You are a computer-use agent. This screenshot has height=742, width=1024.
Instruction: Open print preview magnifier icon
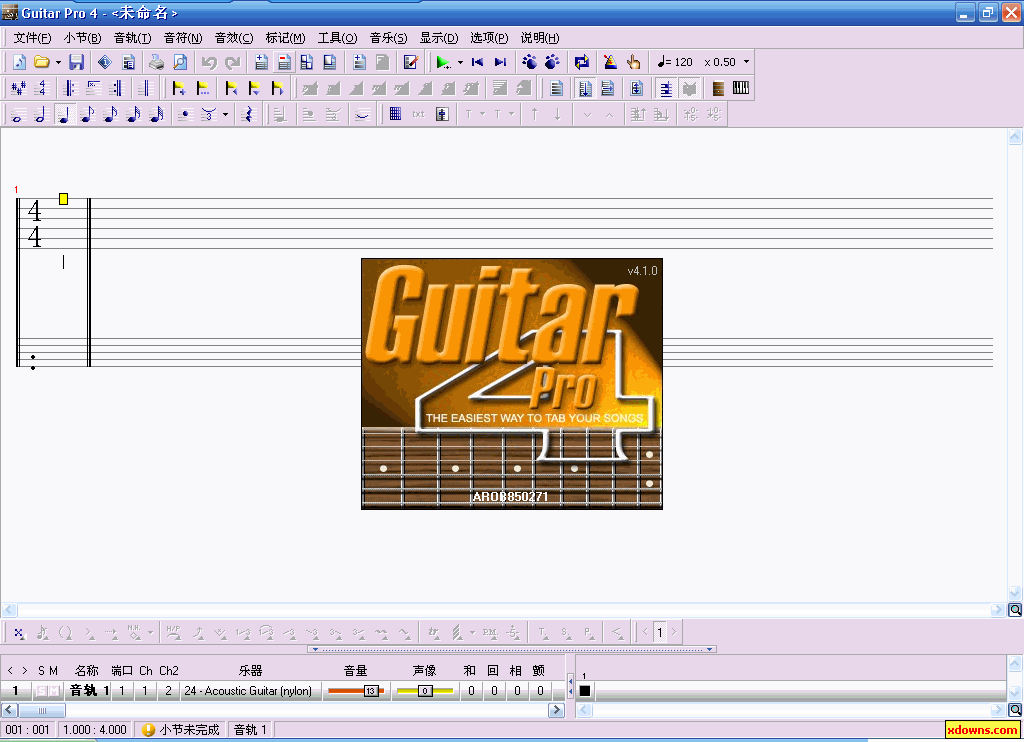180,62
